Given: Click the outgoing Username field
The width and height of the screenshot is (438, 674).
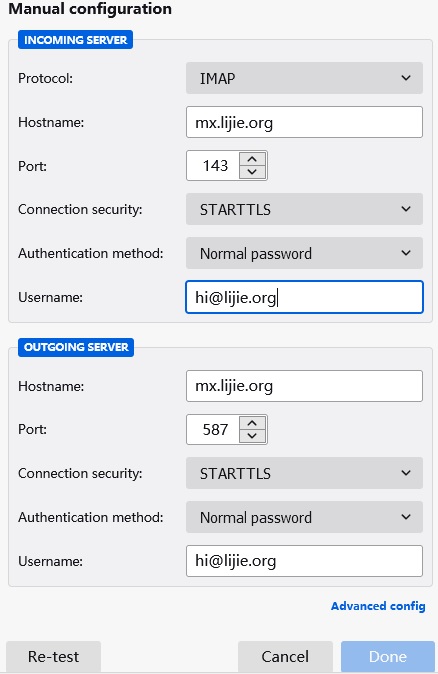Looking at the screenshot, I should click(304, 561).
